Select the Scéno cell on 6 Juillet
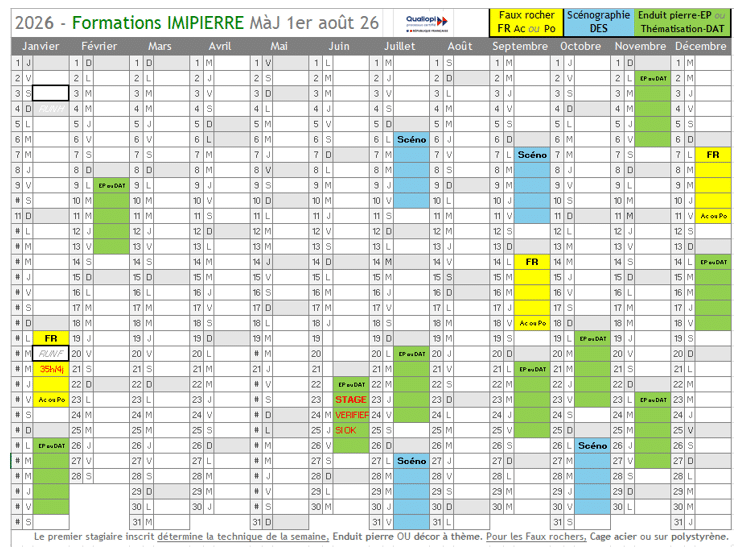Screen dimensions: 744x548 [411, 139]
